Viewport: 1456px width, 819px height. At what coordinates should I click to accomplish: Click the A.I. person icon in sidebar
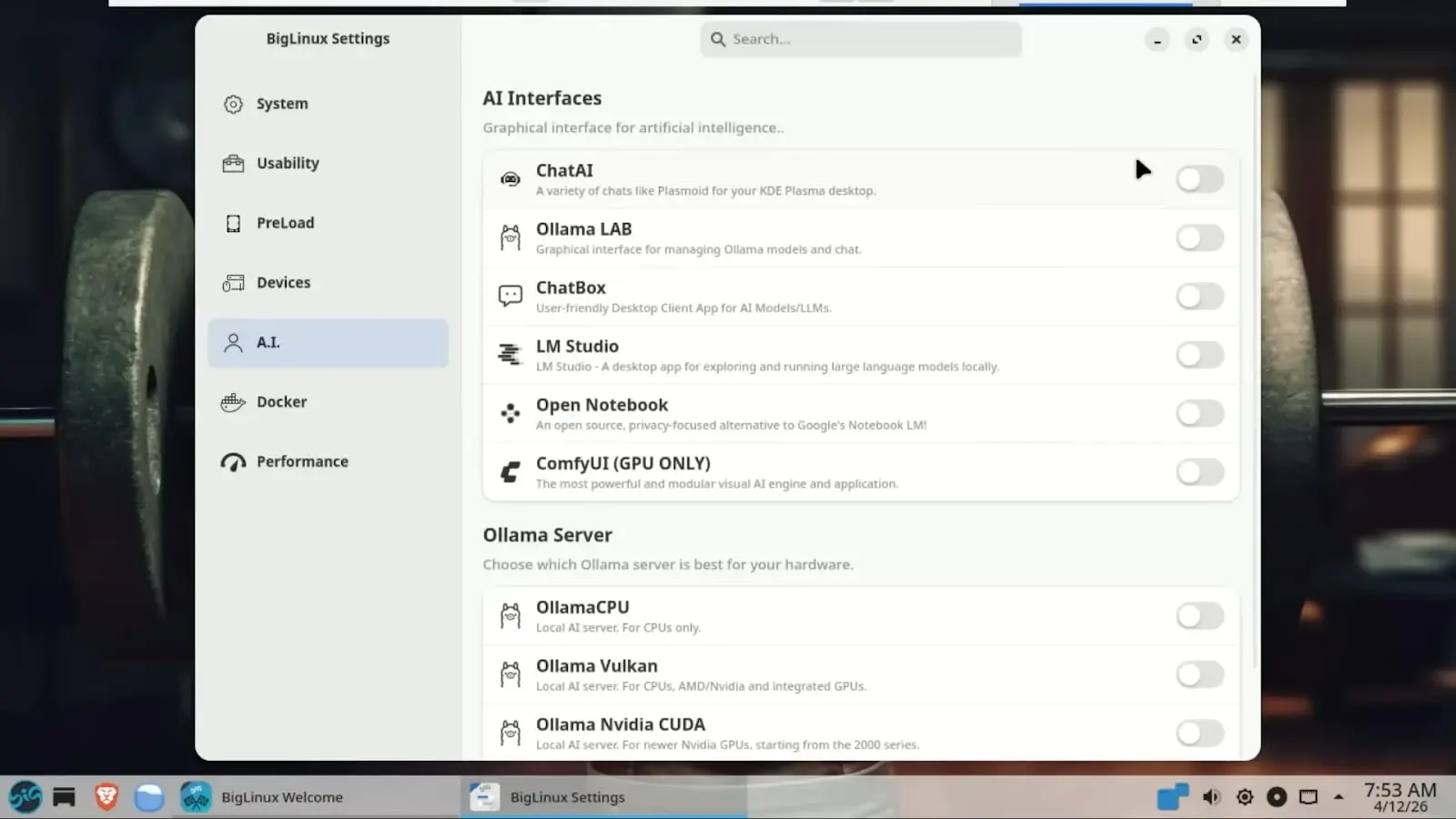pos(233,342)
